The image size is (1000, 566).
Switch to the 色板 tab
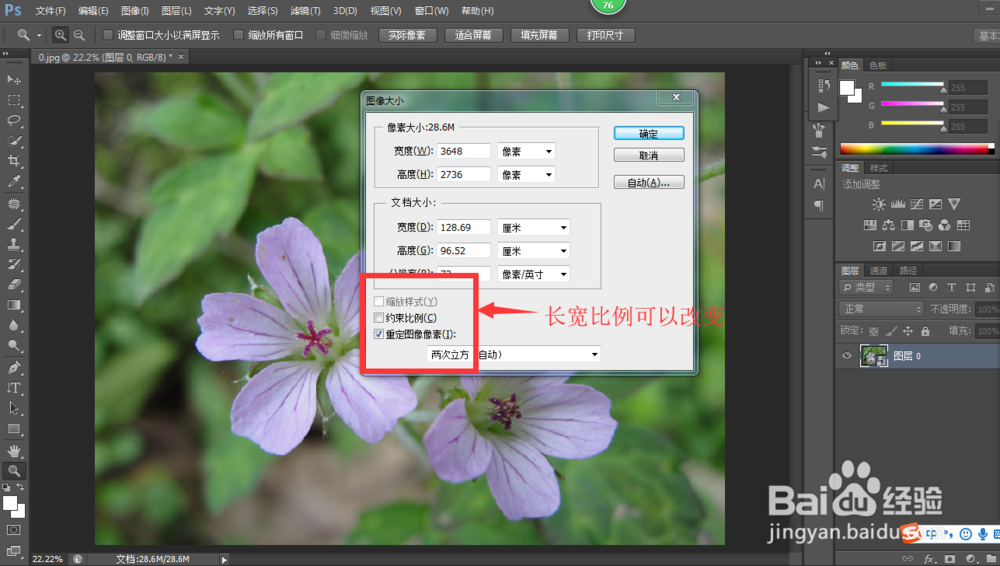[878, 65]
